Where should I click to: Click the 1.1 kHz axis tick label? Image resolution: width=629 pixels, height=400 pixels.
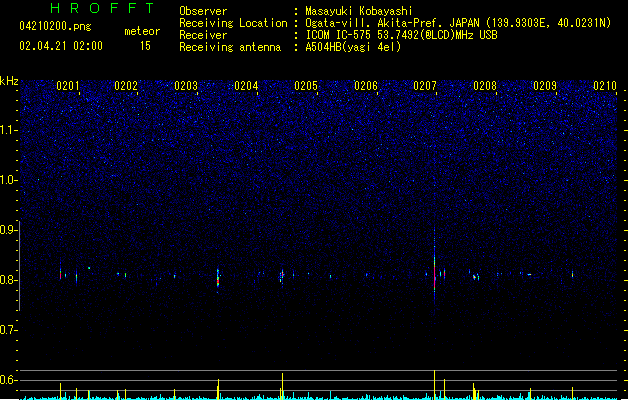coord(8,130)
